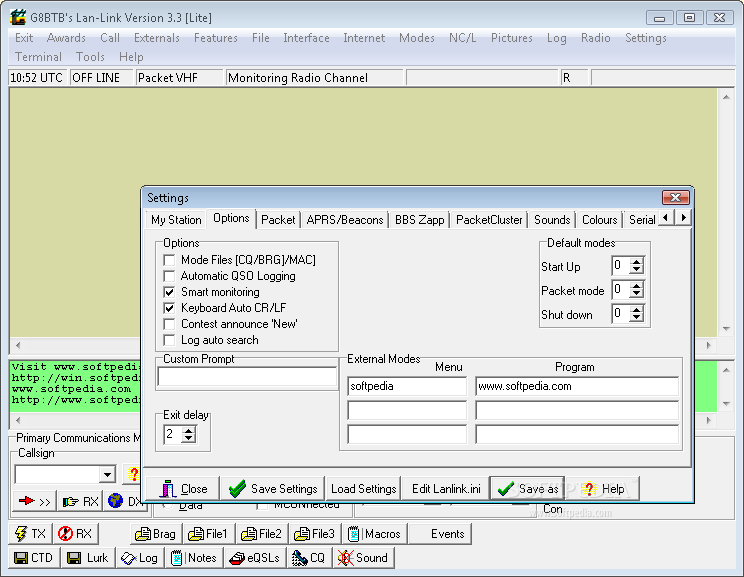Click the Lan-Link title bar app icon

pyautogui.click(x=18, y=18)
